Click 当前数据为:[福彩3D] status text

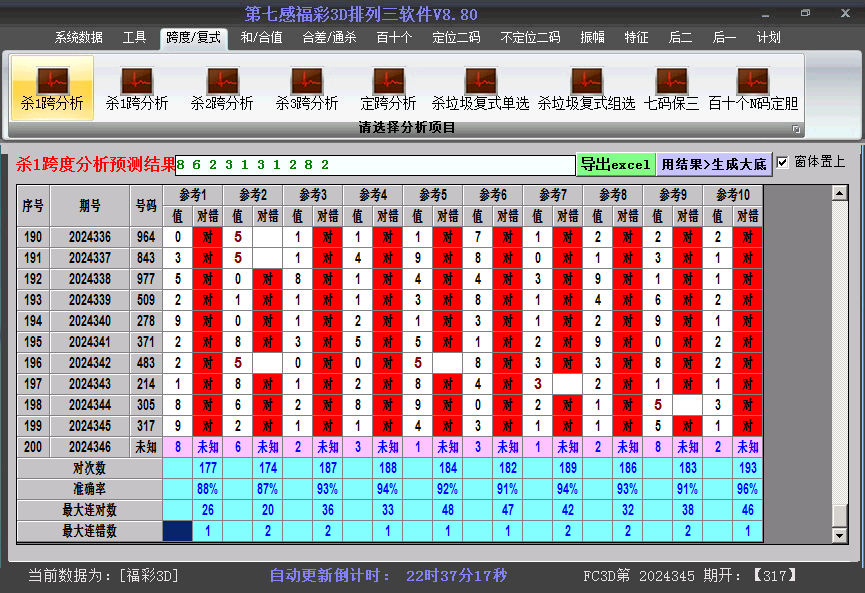click(x=103, y=576)
